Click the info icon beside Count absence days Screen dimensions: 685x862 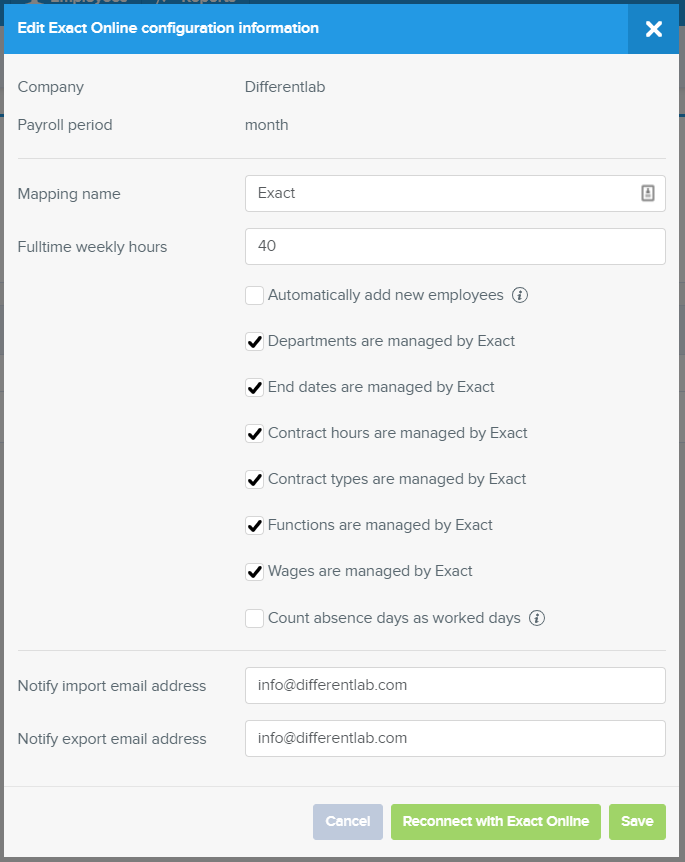point(537,618)
